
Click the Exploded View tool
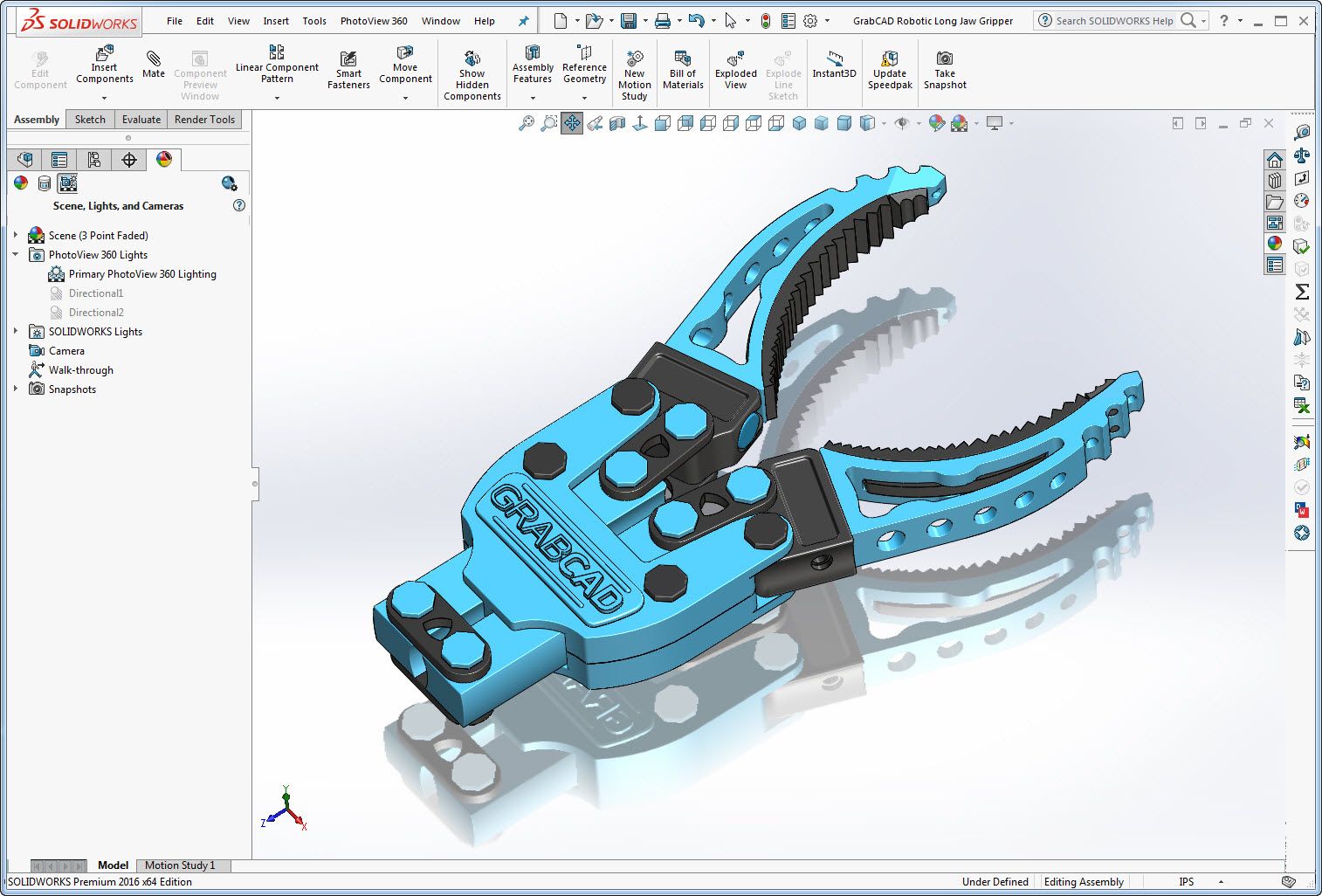point(736,70)
